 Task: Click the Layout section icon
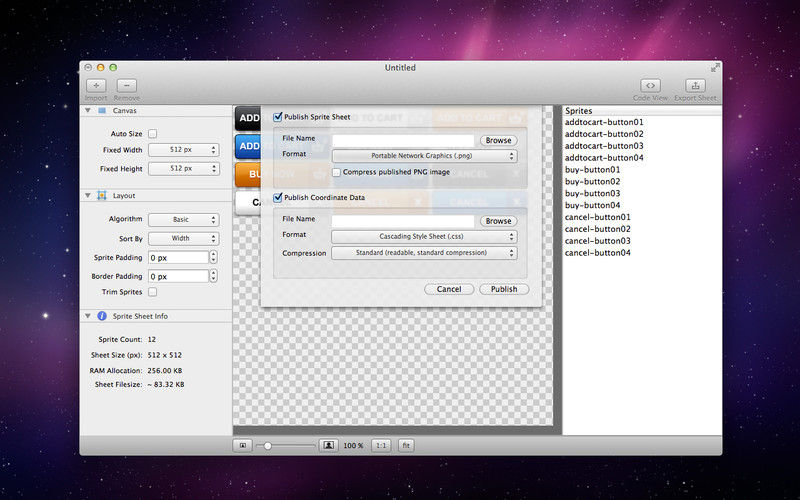pos(102,195)
